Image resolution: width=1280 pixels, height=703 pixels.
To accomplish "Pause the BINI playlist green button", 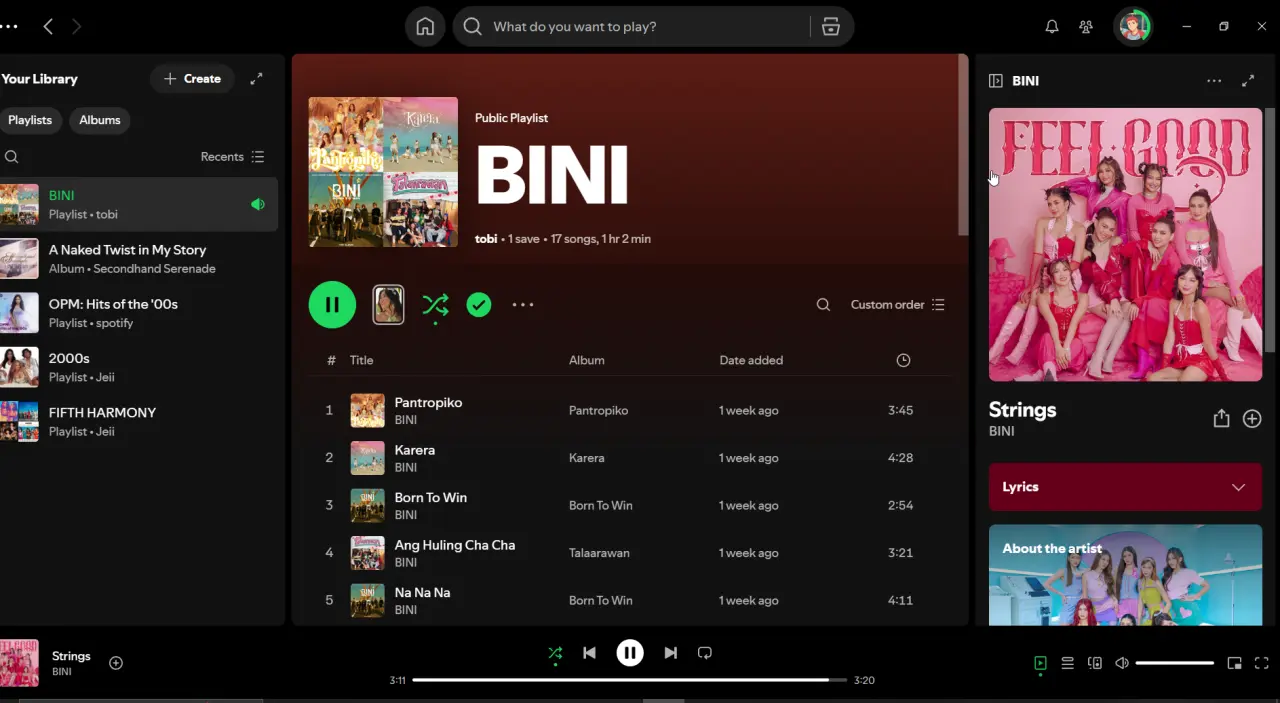I will [x=332, y=304].
